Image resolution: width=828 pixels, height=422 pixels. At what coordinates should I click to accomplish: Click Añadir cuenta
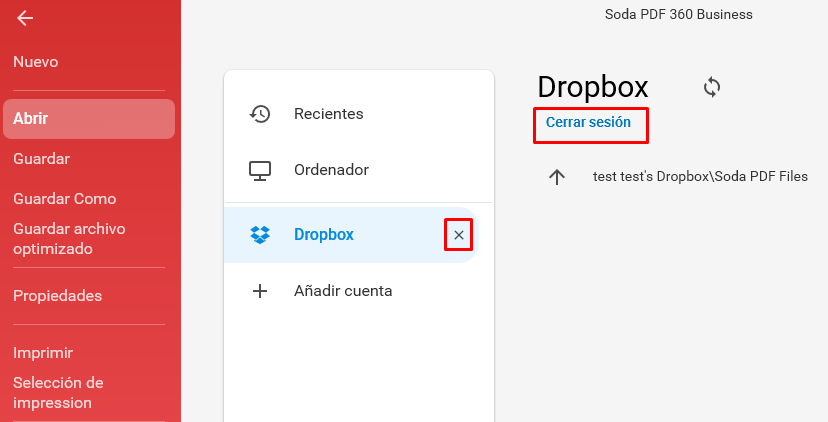(343, 291)
